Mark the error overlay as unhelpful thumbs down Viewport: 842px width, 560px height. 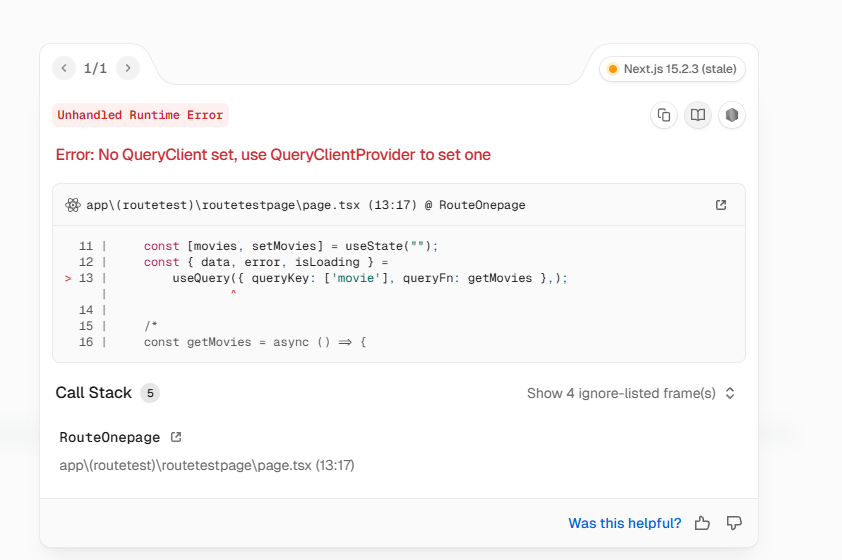tap(734, 523)
